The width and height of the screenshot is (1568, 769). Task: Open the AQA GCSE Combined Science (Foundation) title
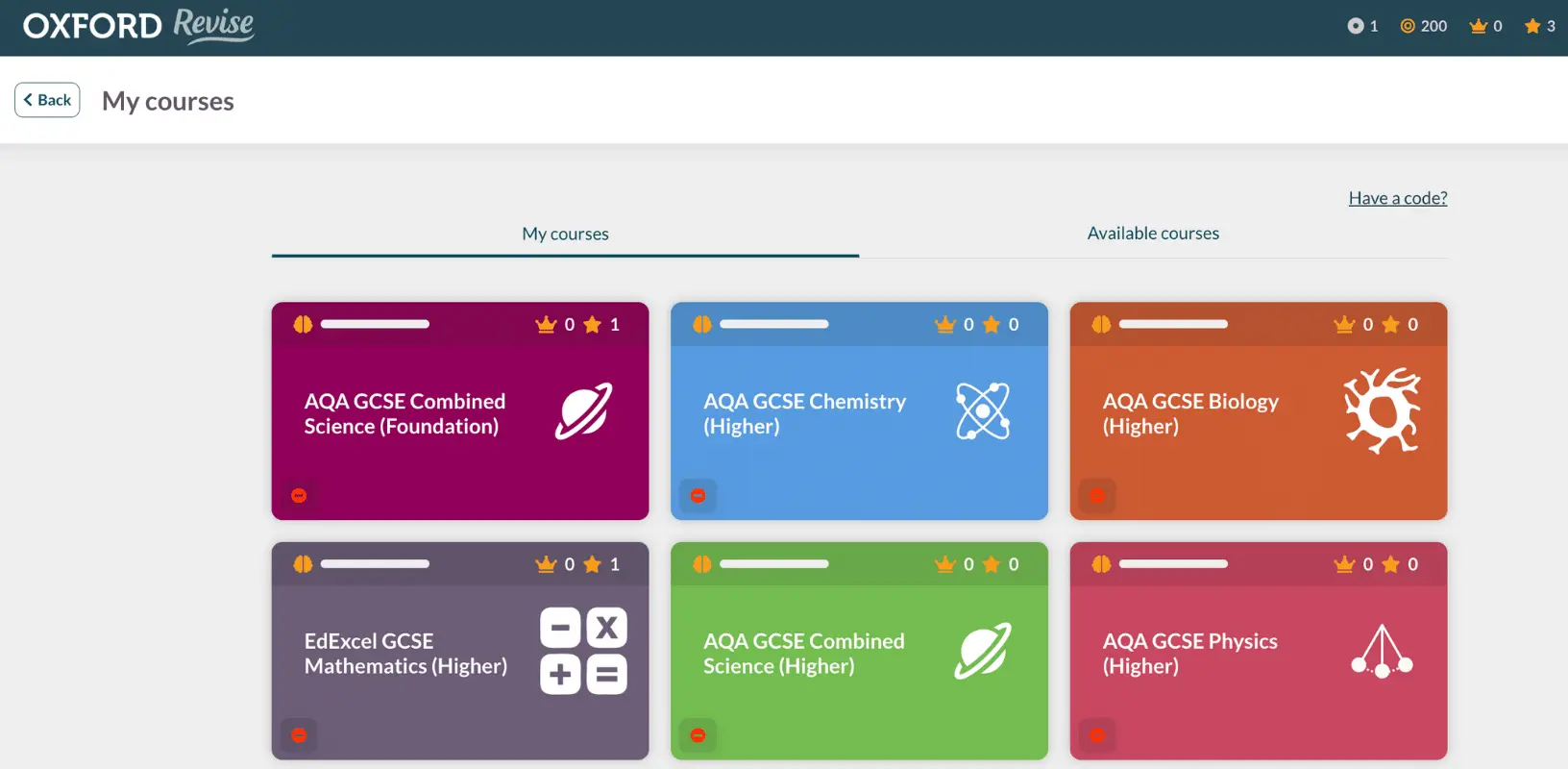coord(404,413)
